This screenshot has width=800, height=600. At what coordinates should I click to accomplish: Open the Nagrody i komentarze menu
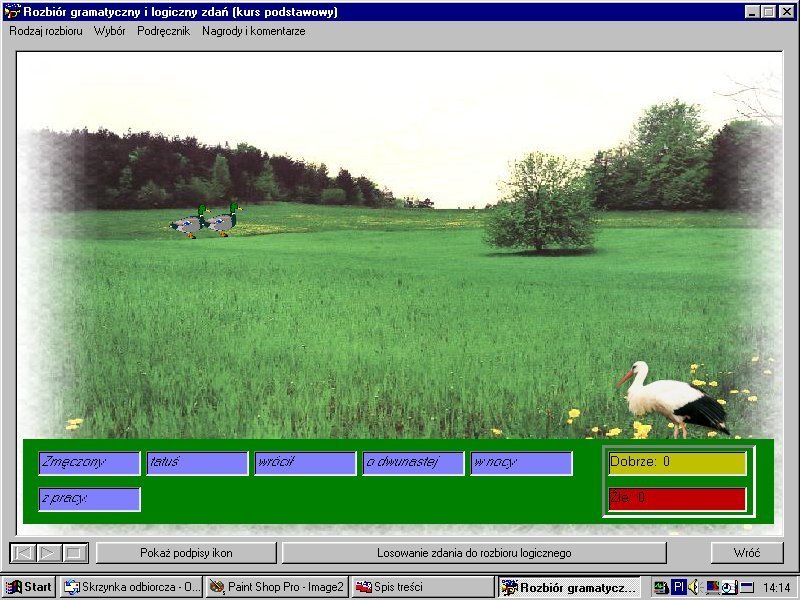pyautogui.click(x=254, y=31)
